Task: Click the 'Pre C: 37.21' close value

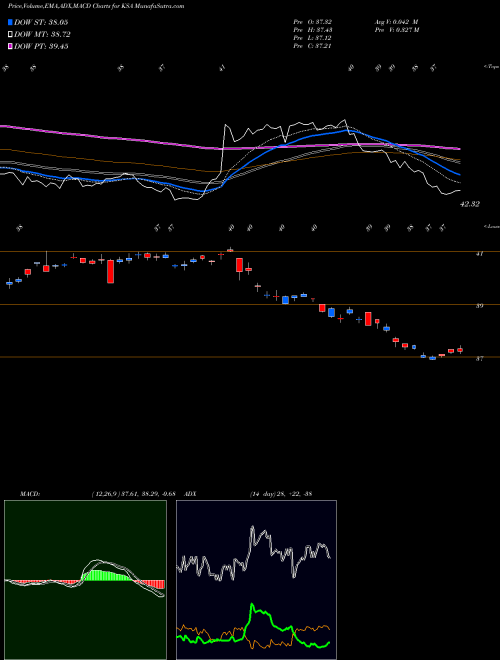Action: pos(313,46)
